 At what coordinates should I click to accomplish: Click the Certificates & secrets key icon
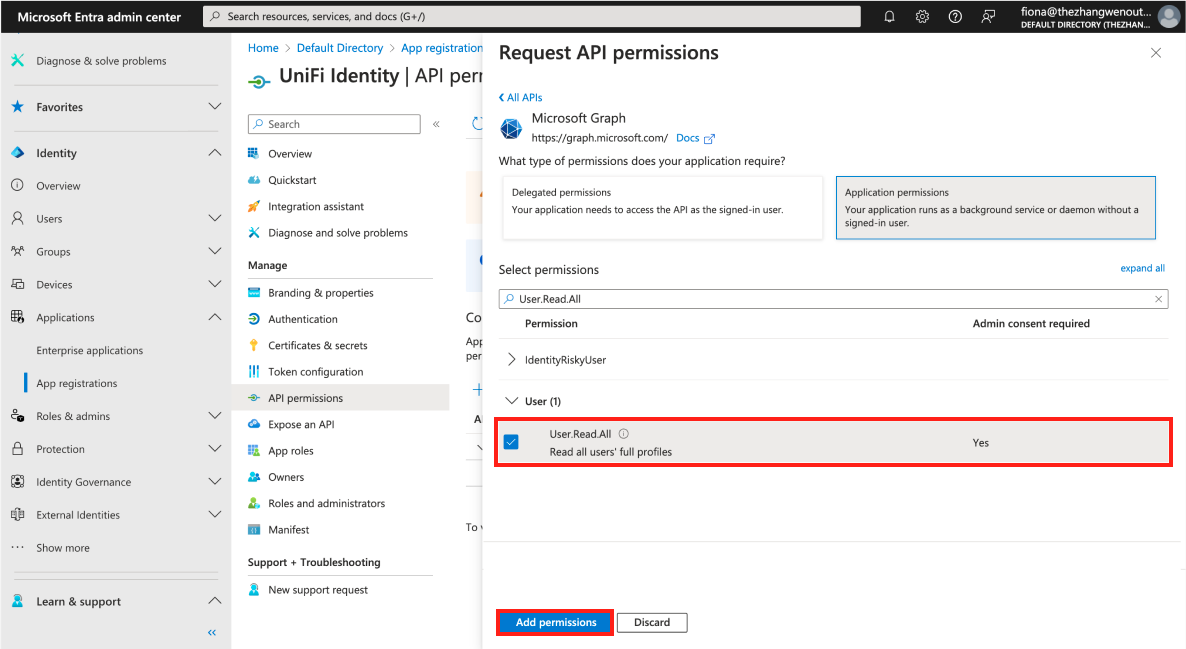pos(254,346)
